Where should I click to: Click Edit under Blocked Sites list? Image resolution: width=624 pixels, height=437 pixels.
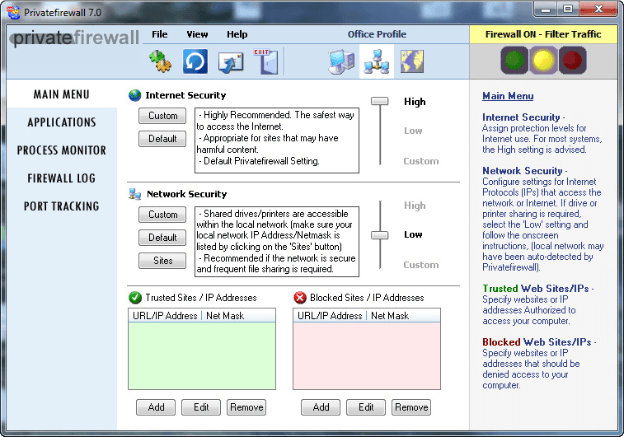pyautogui.click(x=366, y=407)
